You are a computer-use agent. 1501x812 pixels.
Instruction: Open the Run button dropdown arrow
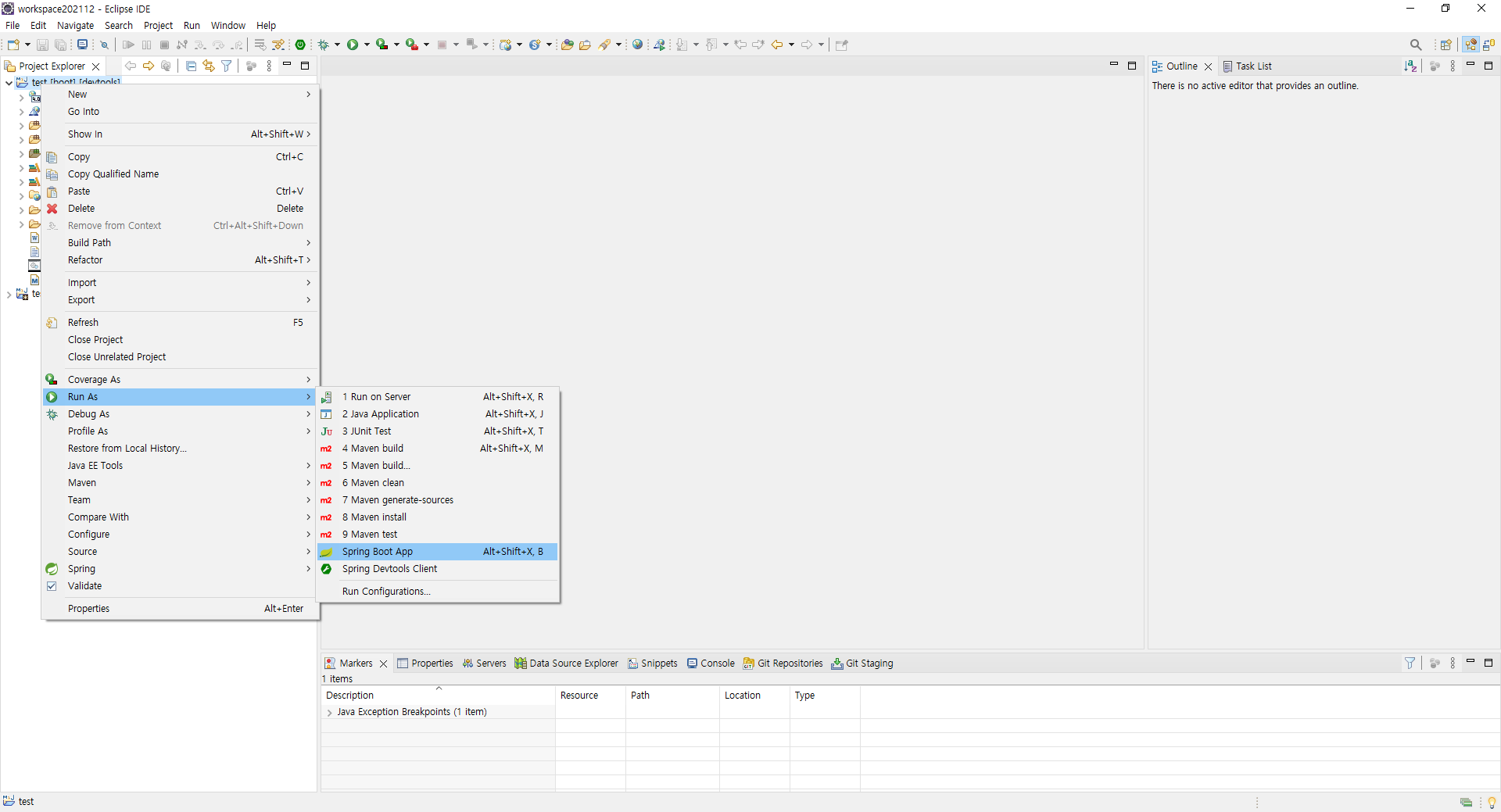(x=367, y=45)
